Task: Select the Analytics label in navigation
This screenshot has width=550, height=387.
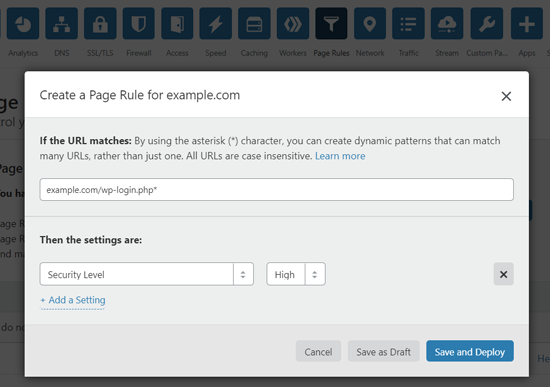Action: pyautogui.click(x=23, y=53)
